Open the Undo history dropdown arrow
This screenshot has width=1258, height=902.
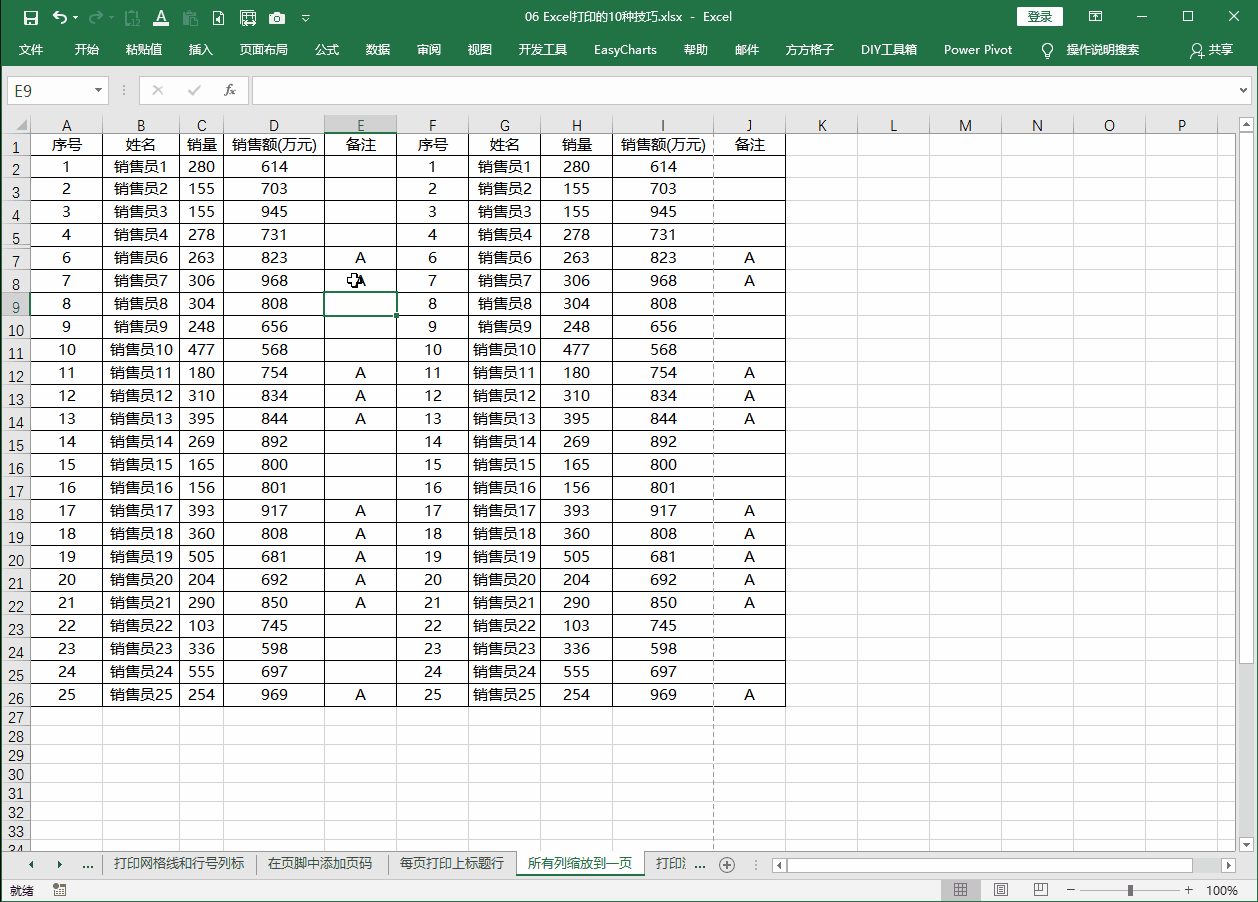pyautogui.click(x=75, y=18)
